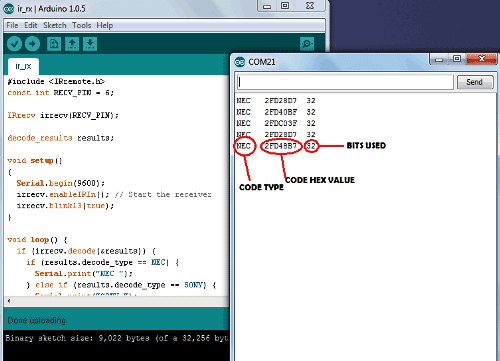This screenshot has width=500, height=361.
Task: Click the 'void setup()' line
Action: pos(35,161)
